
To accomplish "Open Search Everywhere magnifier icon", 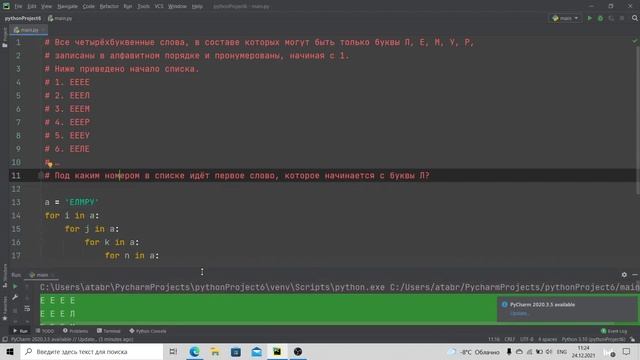I will pos(635,18).
